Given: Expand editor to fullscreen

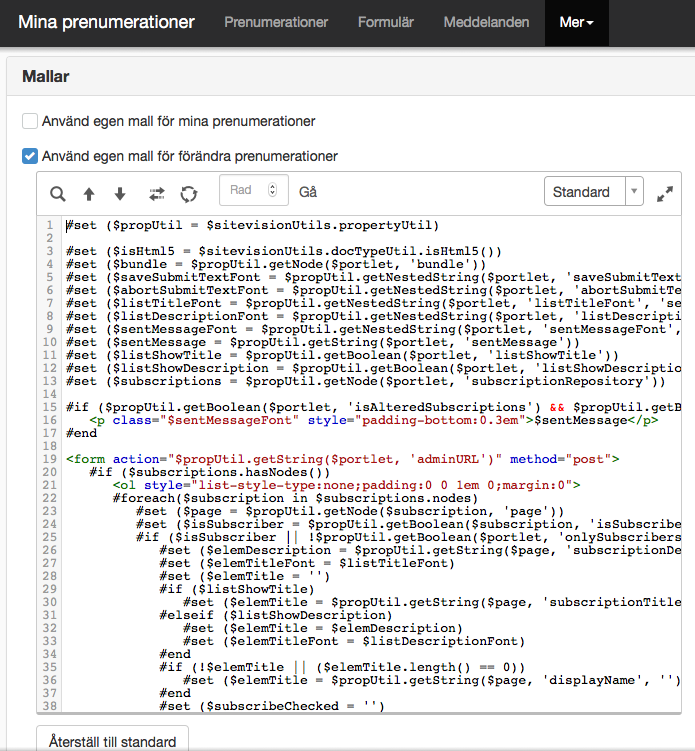Looking at the screenshot, I should 665,193.
